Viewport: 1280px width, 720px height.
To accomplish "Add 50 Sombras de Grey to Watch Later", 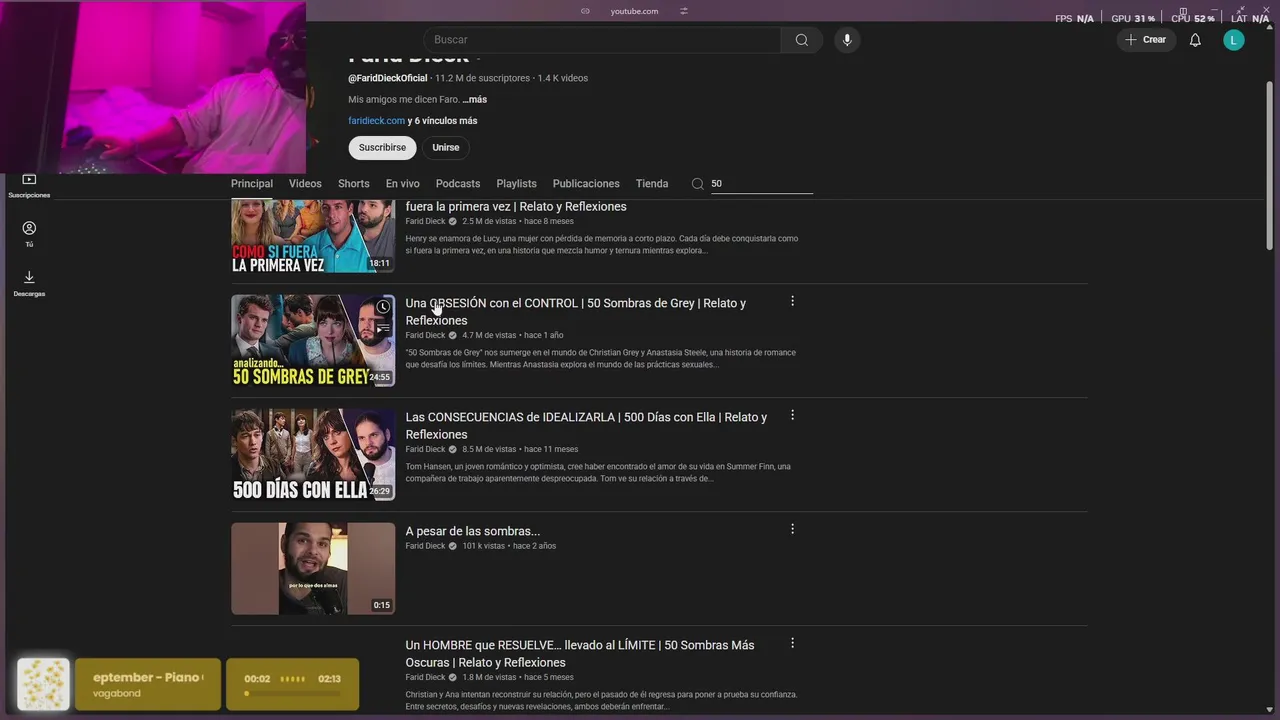I will pyautogui.click(x=383, y=307).
